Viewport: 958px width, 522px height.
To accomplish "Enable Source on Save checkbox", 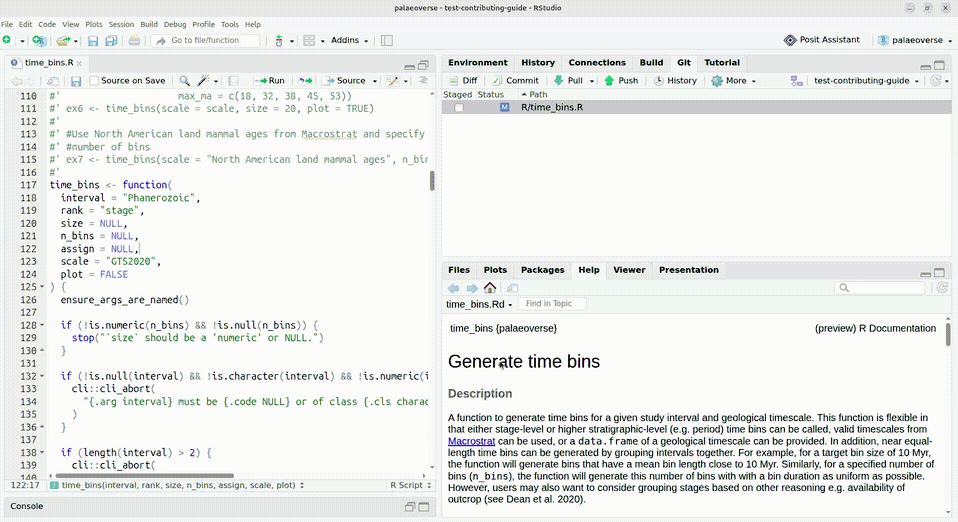I will pos(94,81).
